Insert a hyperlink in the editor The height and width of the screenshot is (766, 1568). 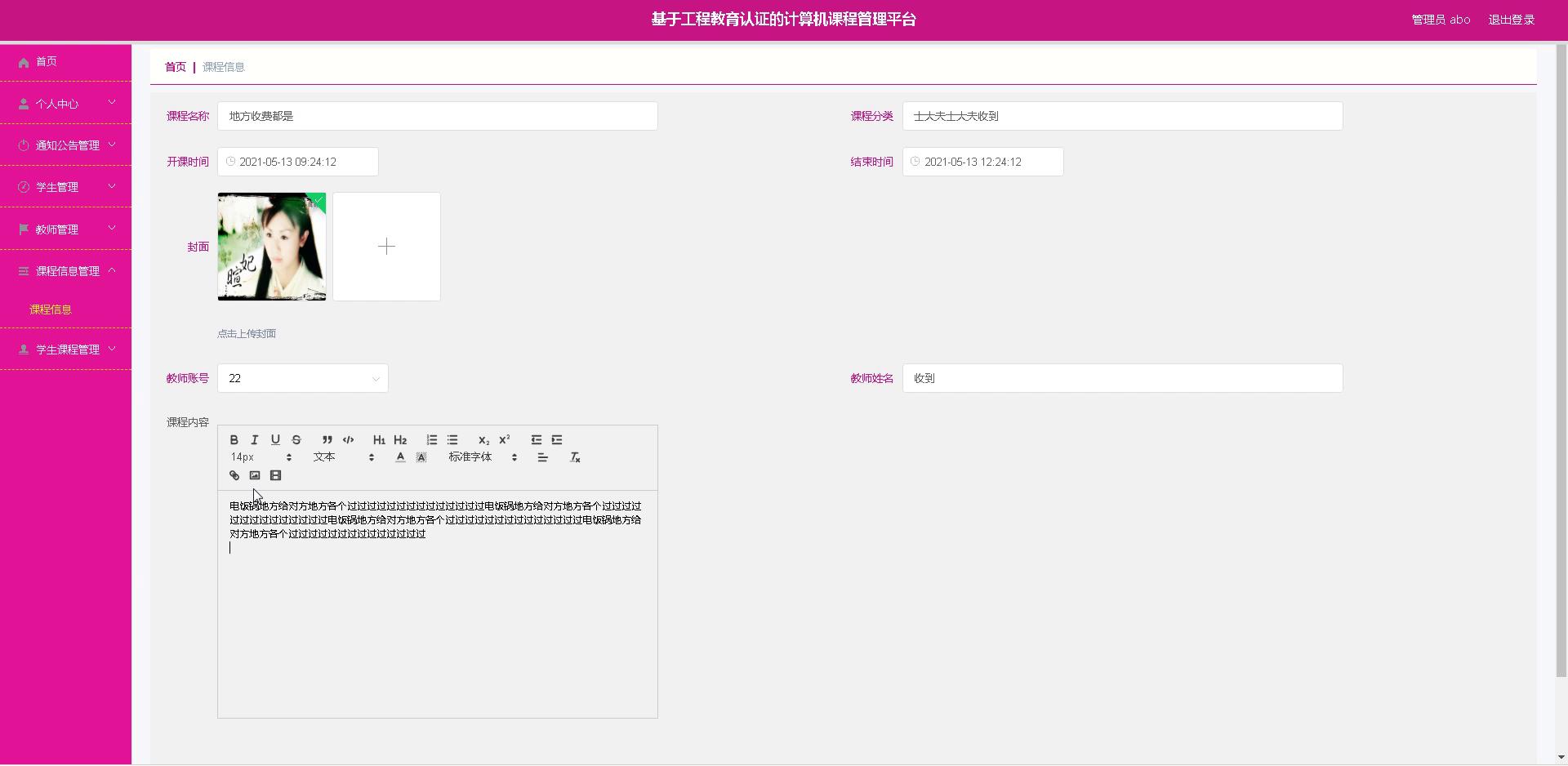[234, 475]
